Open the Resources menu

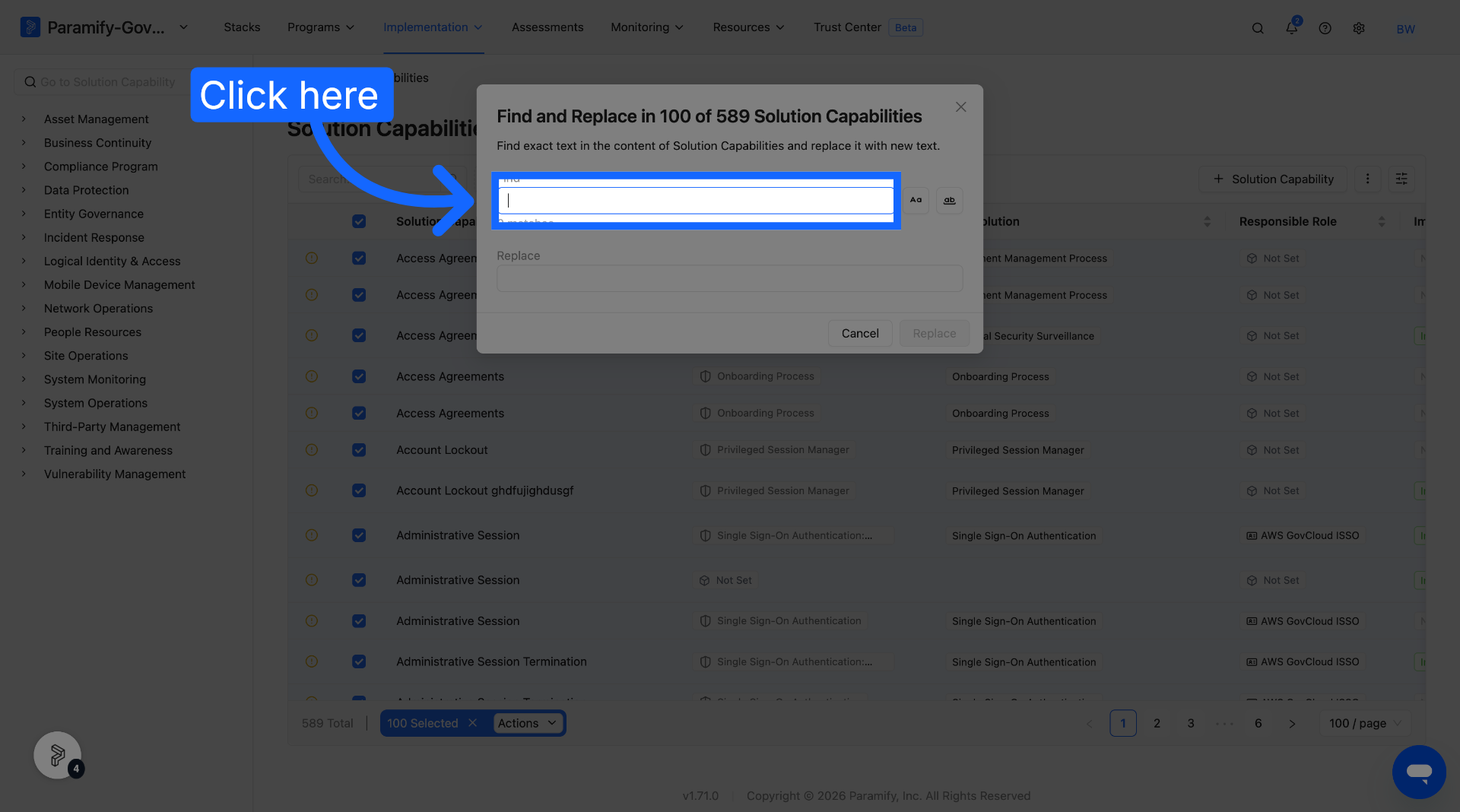pyautogui.click(x=748, y=27)
